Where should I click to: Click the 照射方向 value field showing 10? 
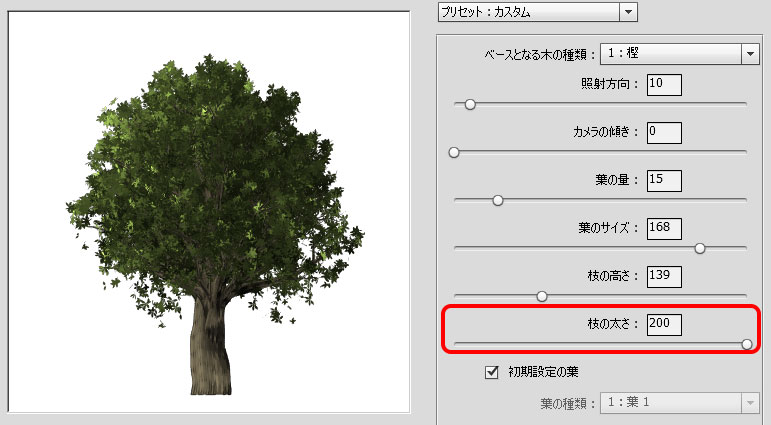[x=664, y=85]
